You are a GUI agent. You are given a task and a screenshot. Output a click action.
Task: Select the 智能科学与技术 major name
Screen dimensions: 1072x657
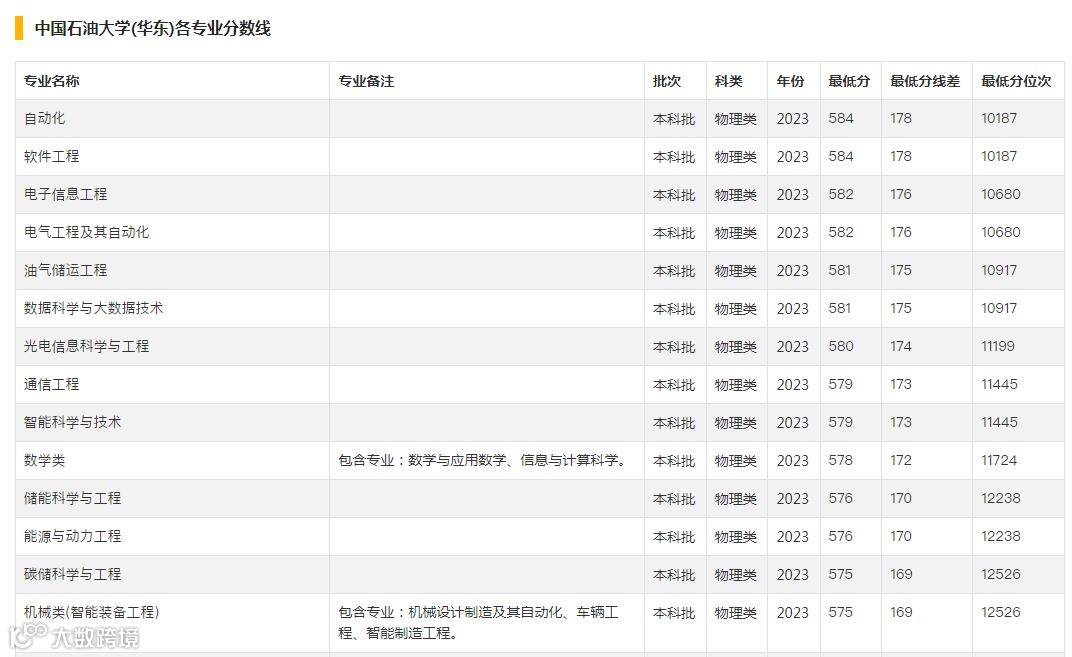point(72,423)
